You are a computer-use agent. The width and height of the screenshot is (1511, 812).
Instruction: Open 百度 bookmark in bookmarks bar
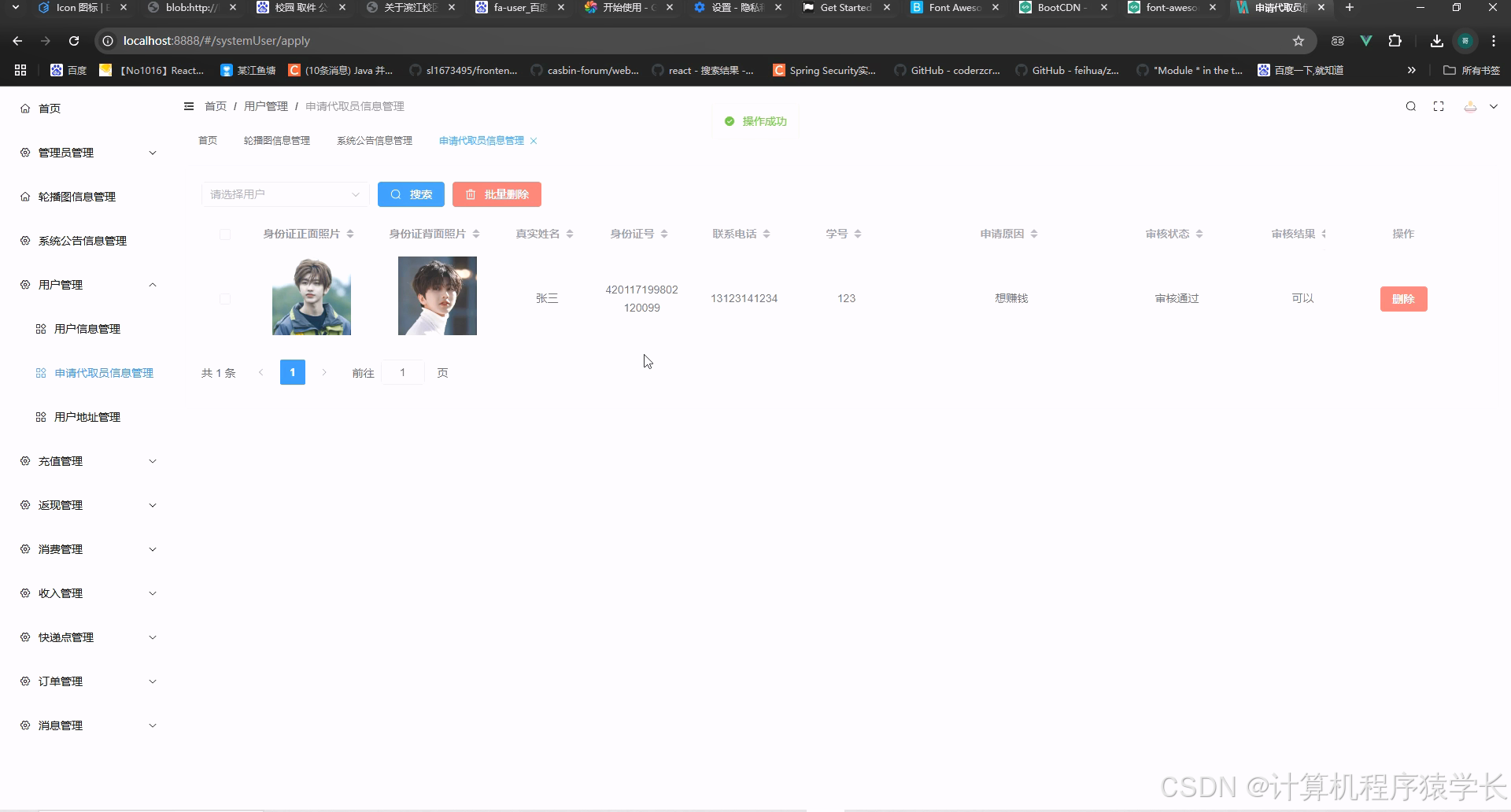68,70
